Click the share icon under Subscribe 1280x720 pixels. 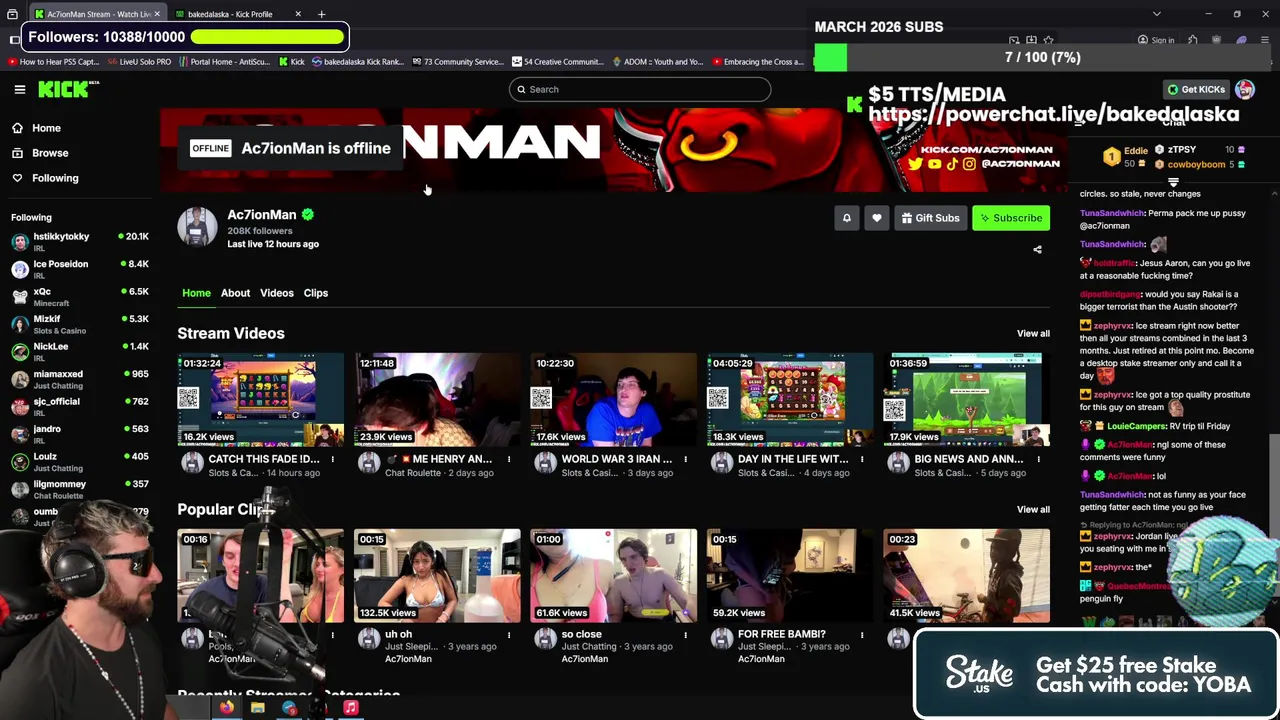tap(1037, 250)
